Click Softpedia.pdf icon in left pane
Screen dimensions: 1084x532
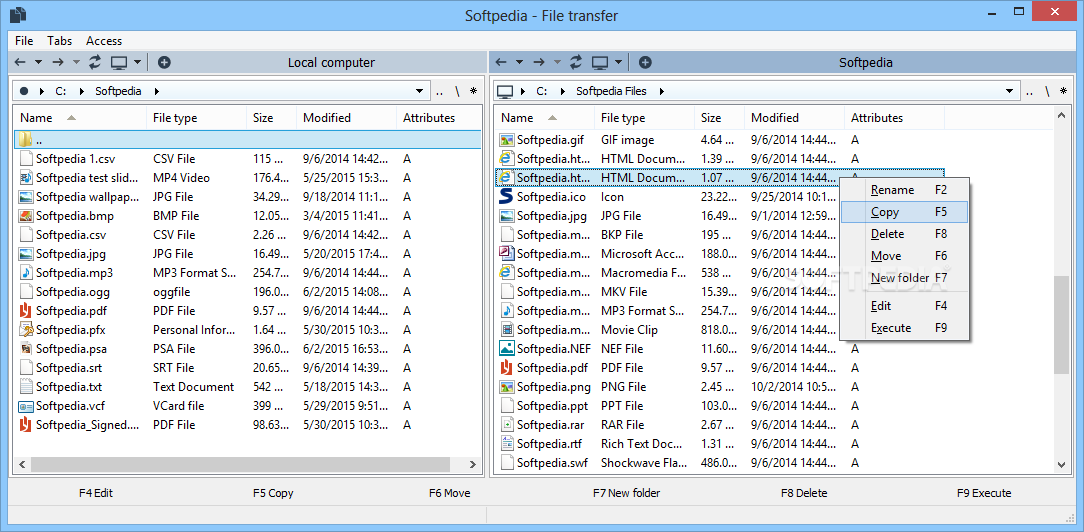[x=26, y=311]
